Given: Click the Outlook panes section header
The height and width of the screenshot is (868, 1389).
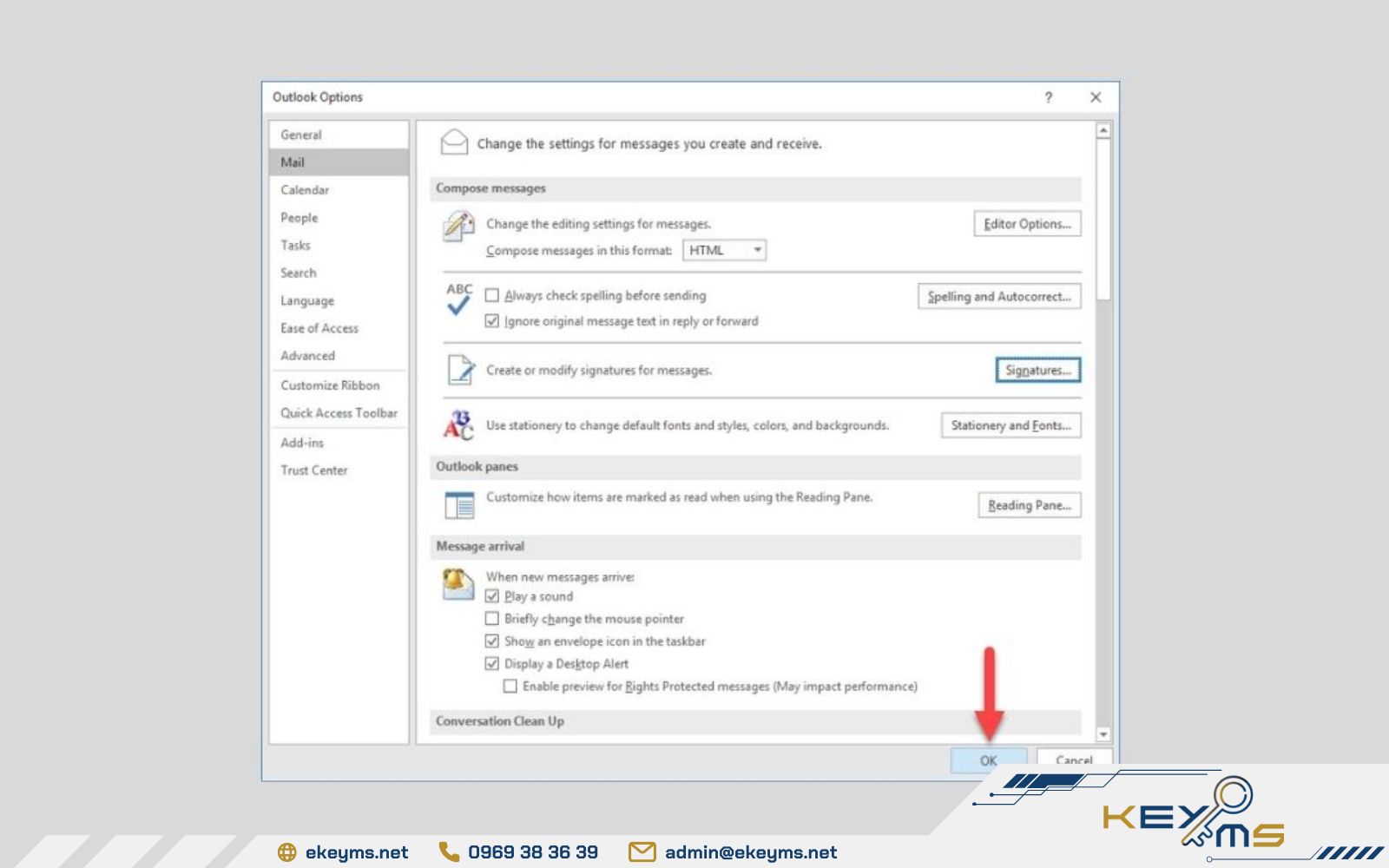Looking at the screenshot, I should [755, 467].
